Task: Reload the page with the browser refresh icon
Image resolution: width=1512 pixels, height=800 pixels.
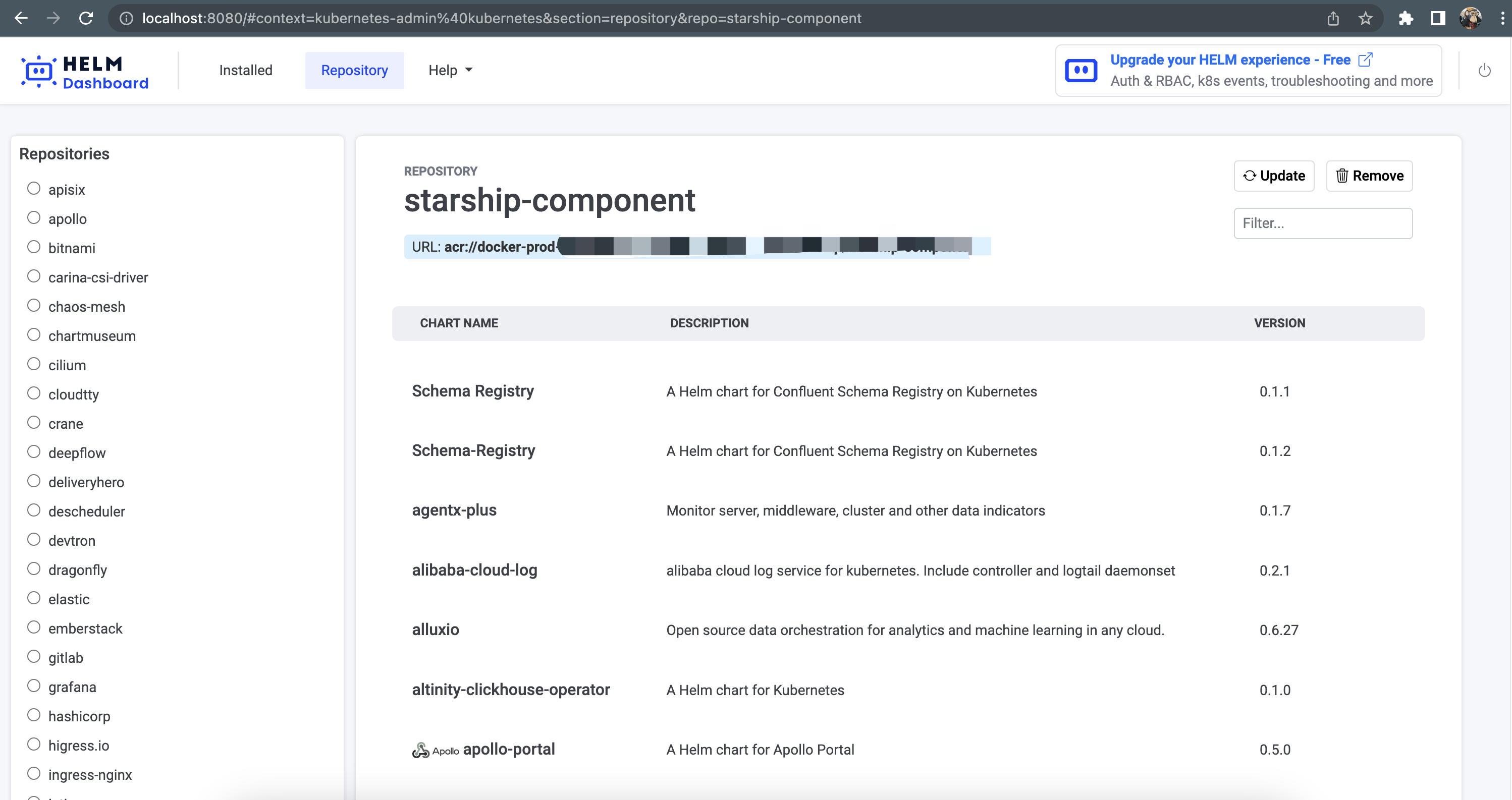Action: (x=86, y=18)
